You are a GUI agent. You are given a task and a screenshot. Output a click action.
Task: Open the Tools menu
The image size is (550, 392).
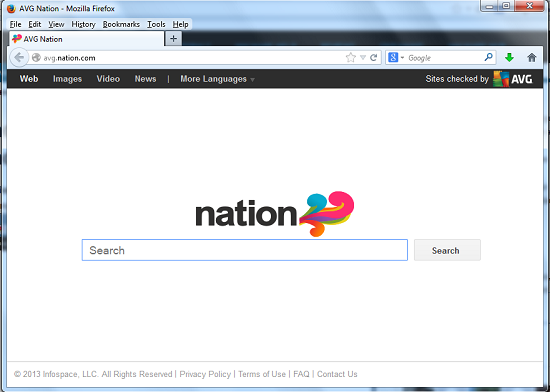coord(156,24)
